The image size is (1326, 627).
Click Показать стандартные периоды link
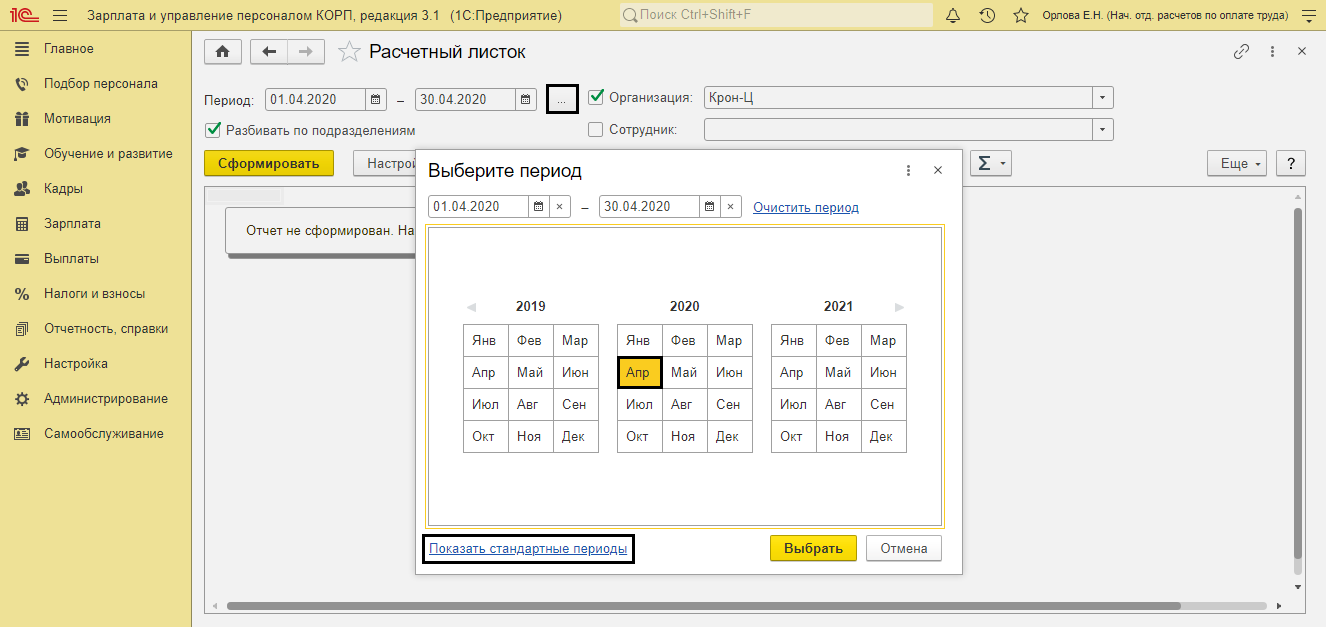tap(528, 548)
